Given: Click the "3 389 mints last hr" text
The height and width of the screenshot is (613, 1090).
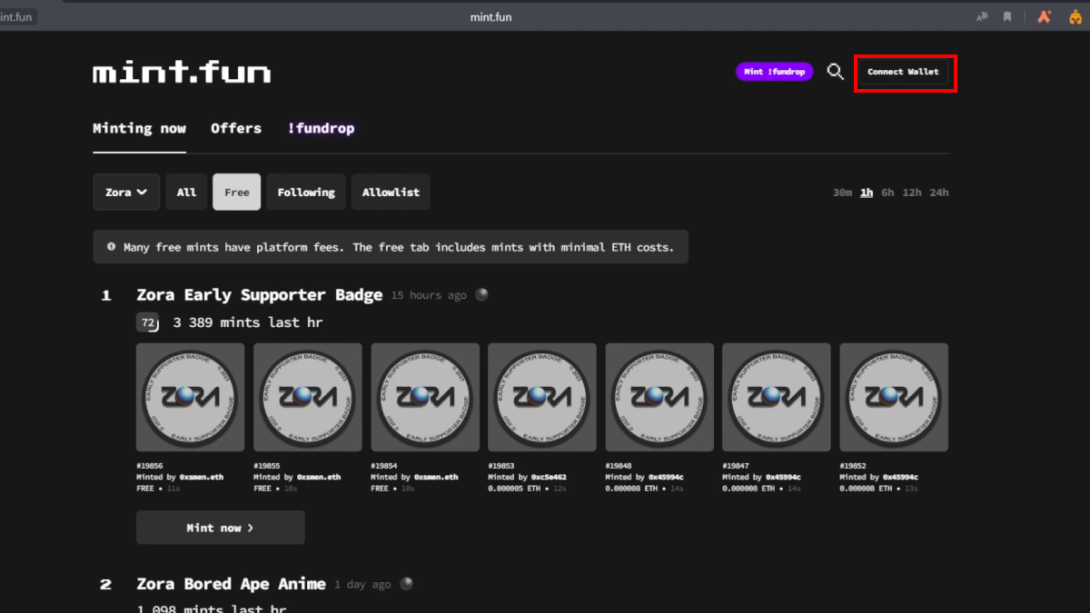Looking at the screenshot, I should point(247,322).
